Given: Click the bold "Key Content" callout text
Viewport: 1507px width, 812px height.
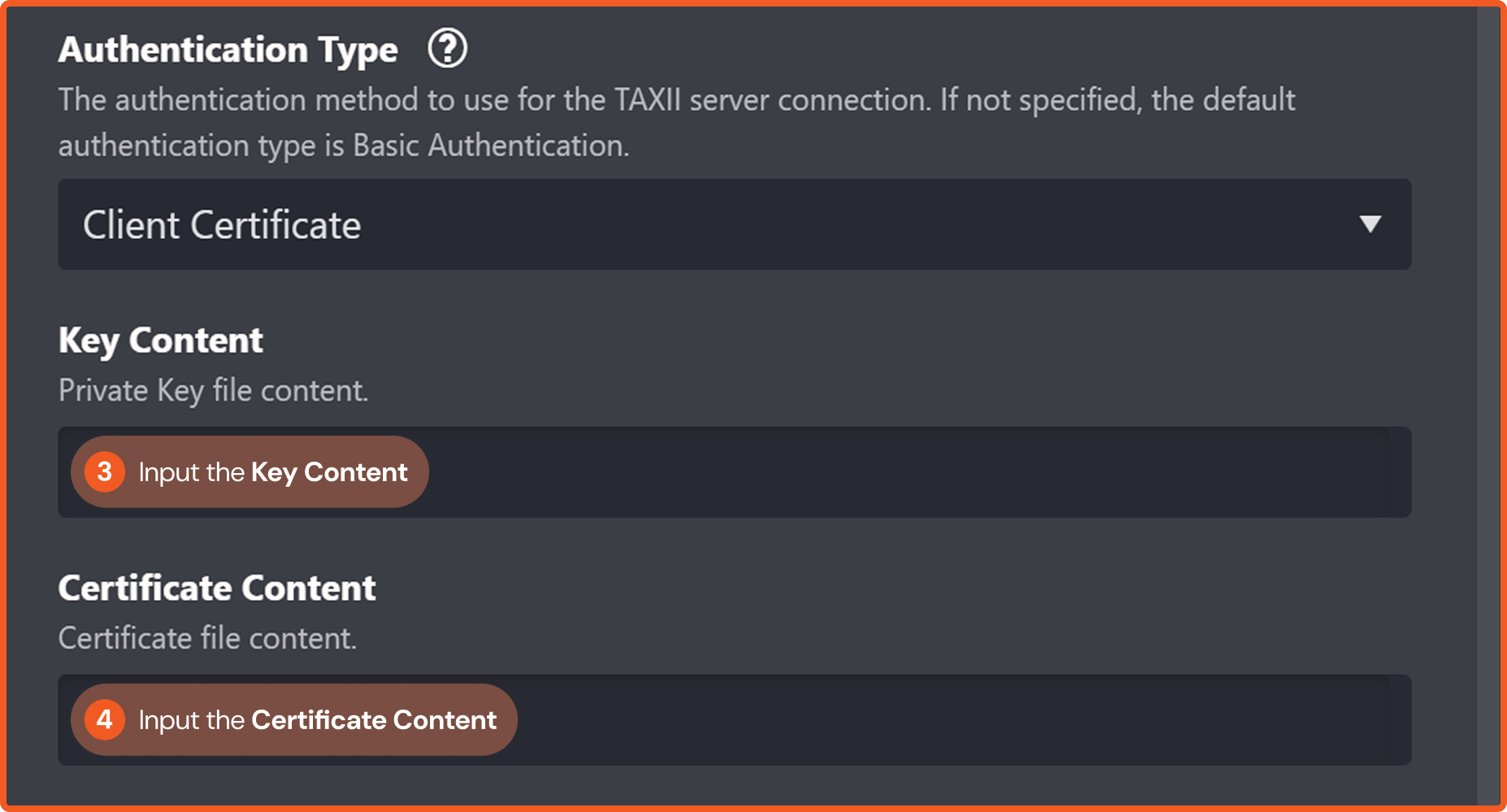Looking at the screenshot, I should (329, 472).
